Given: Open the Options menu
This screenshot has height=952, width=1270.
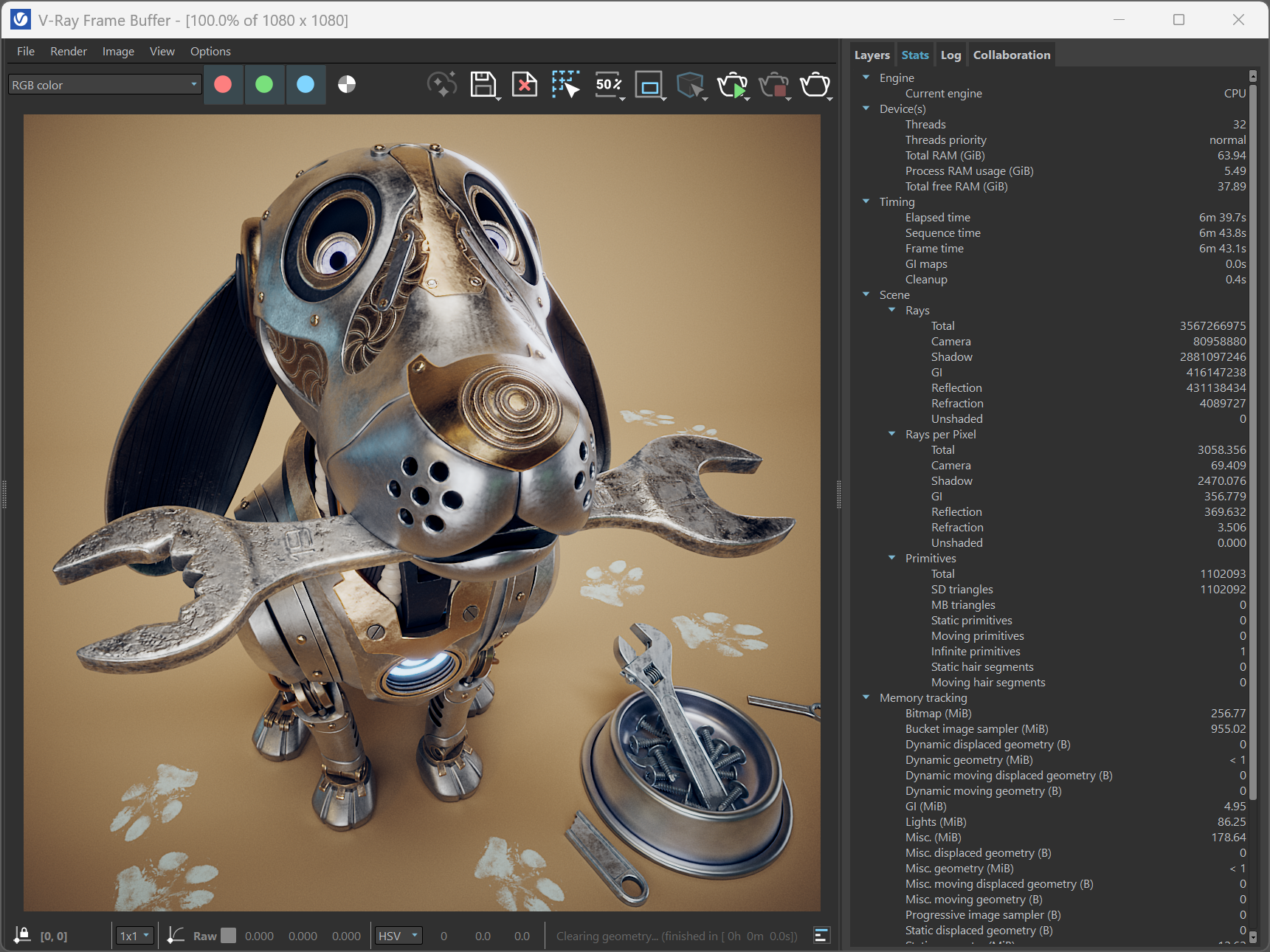Looking at the screenshot, I should pyautogui.click(x=210, y=51).
